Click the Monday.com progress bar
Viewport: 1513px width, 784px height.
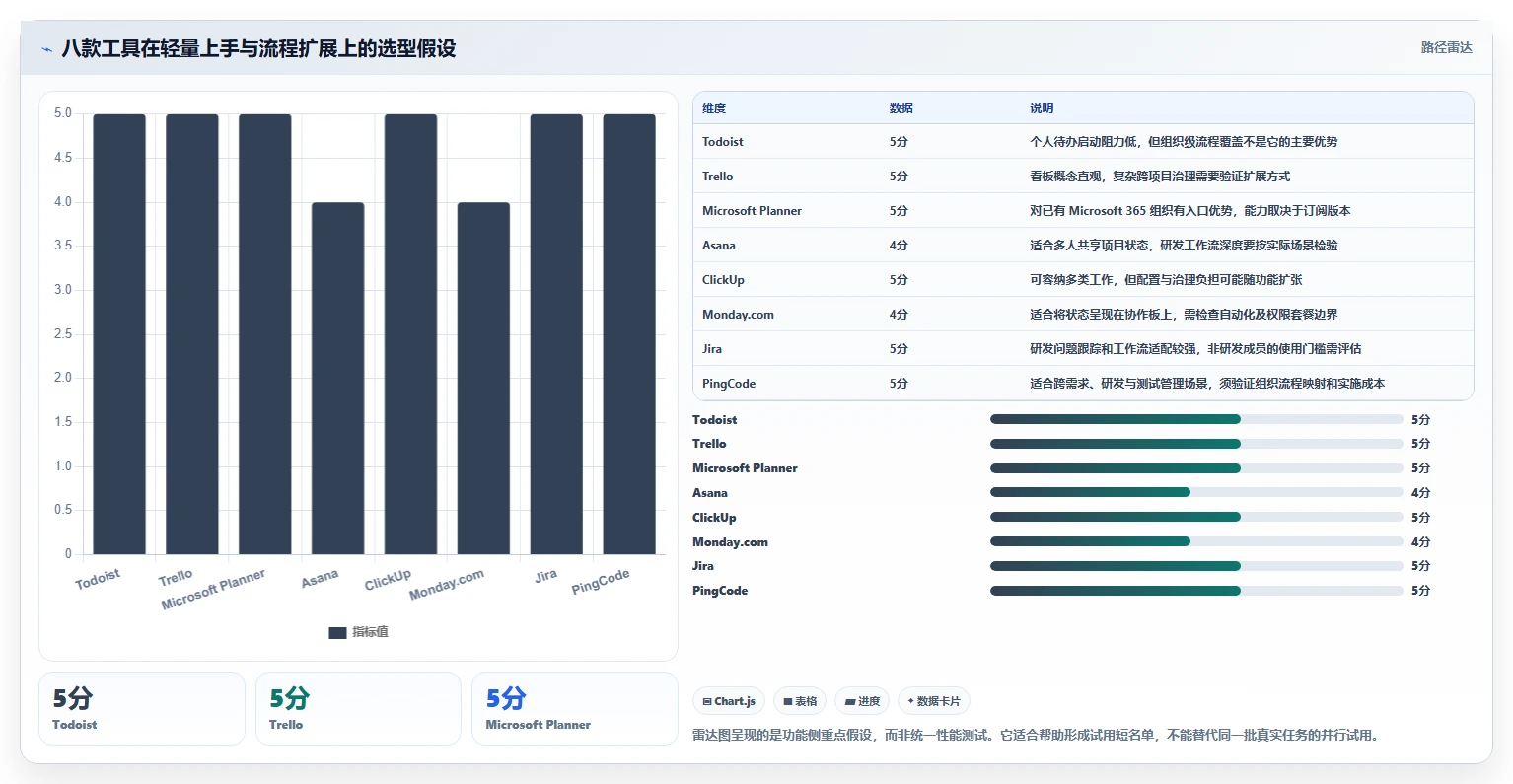click(1196, 541)
